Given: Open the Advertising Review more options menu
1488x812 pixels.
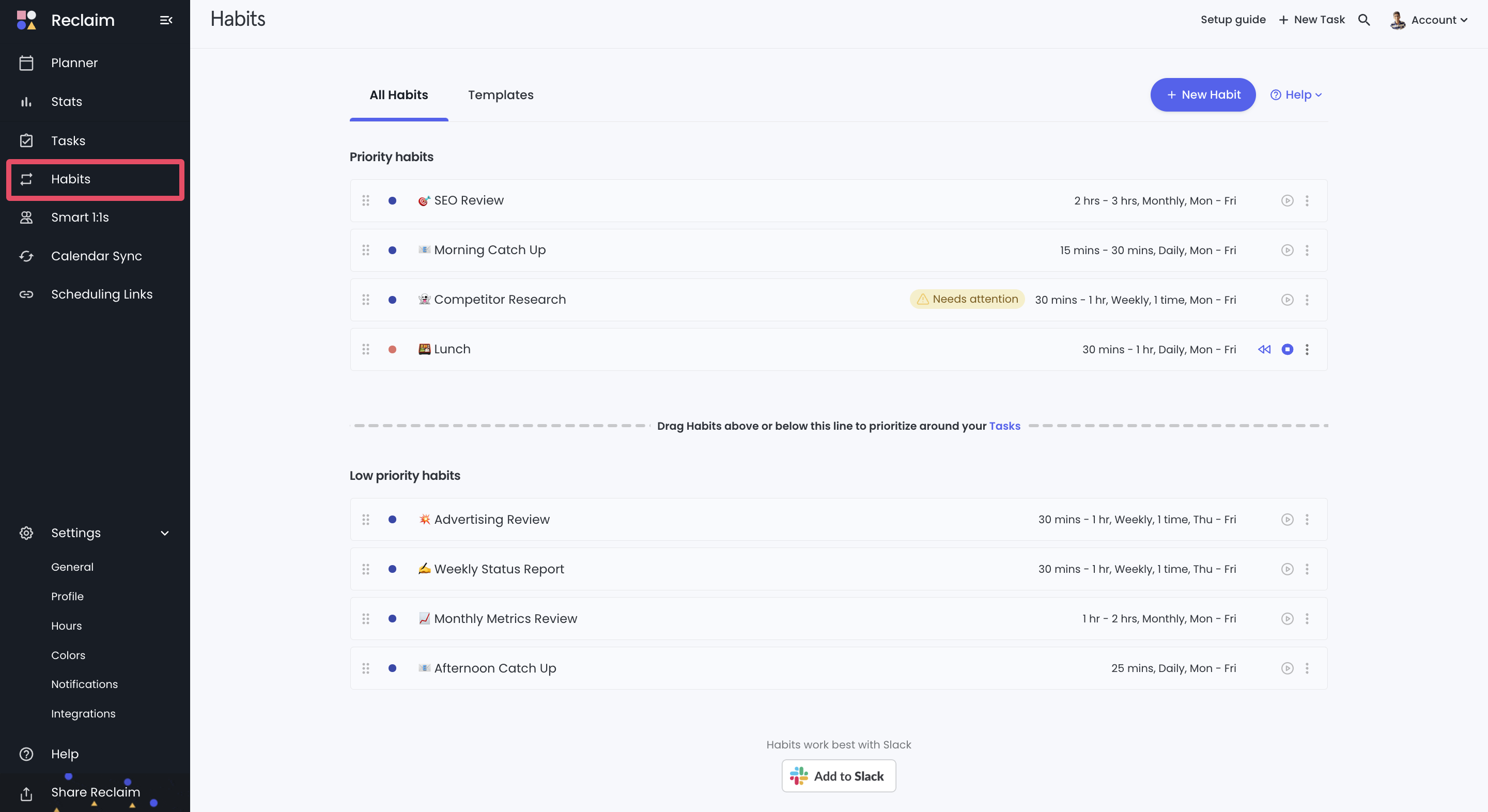Looking at the screenshot, I should (x=1307, y=519).
